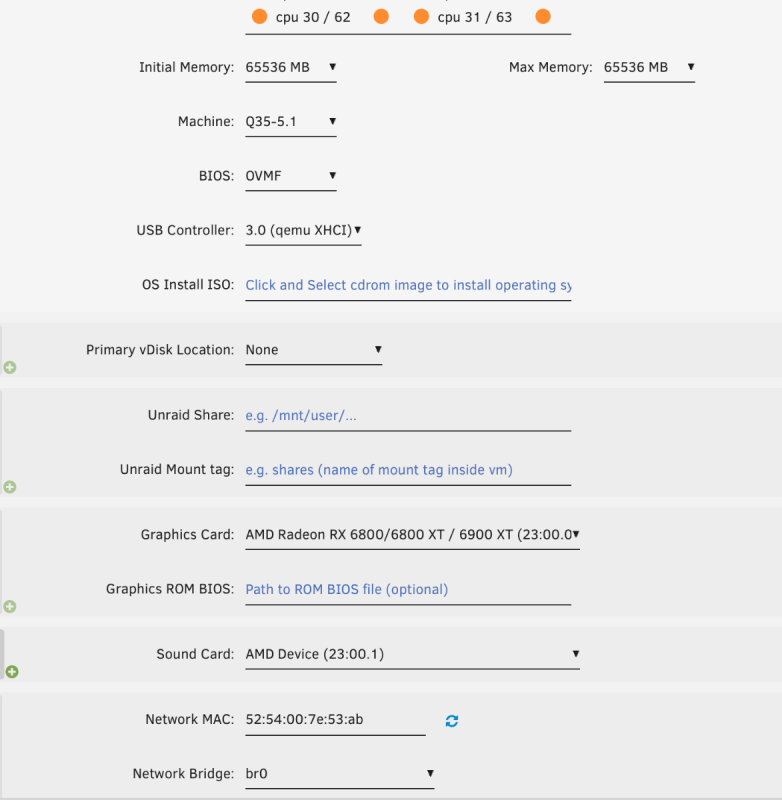Screen dimensions: 782x800
Task: Add another vDisk with green plus icon
Action: pos(10,368)
